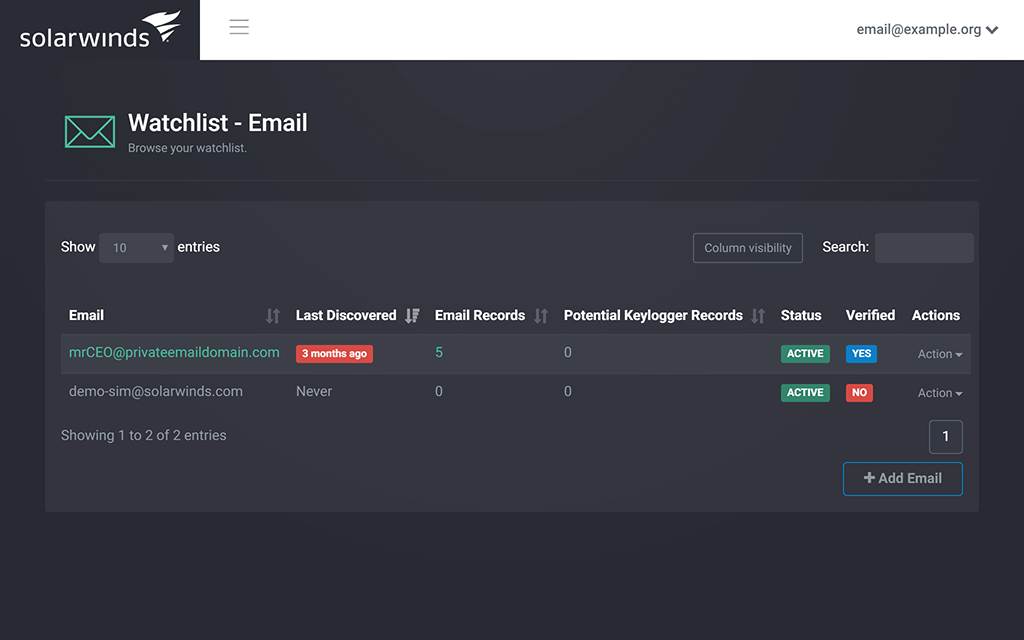This screenshot has width=1024, height=640.
Task: Click Browse your watchlist subtitle
Action: 187,148
